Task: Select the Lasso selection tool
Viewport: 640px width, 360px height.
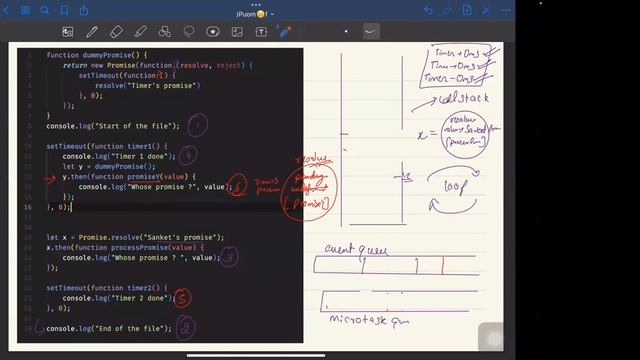Action: (x=189, y=32)
